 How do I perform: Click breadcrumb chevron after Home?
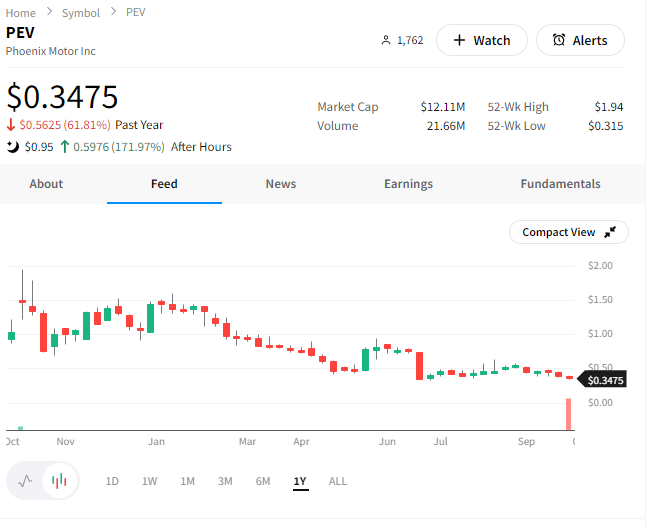pos(50,12)
